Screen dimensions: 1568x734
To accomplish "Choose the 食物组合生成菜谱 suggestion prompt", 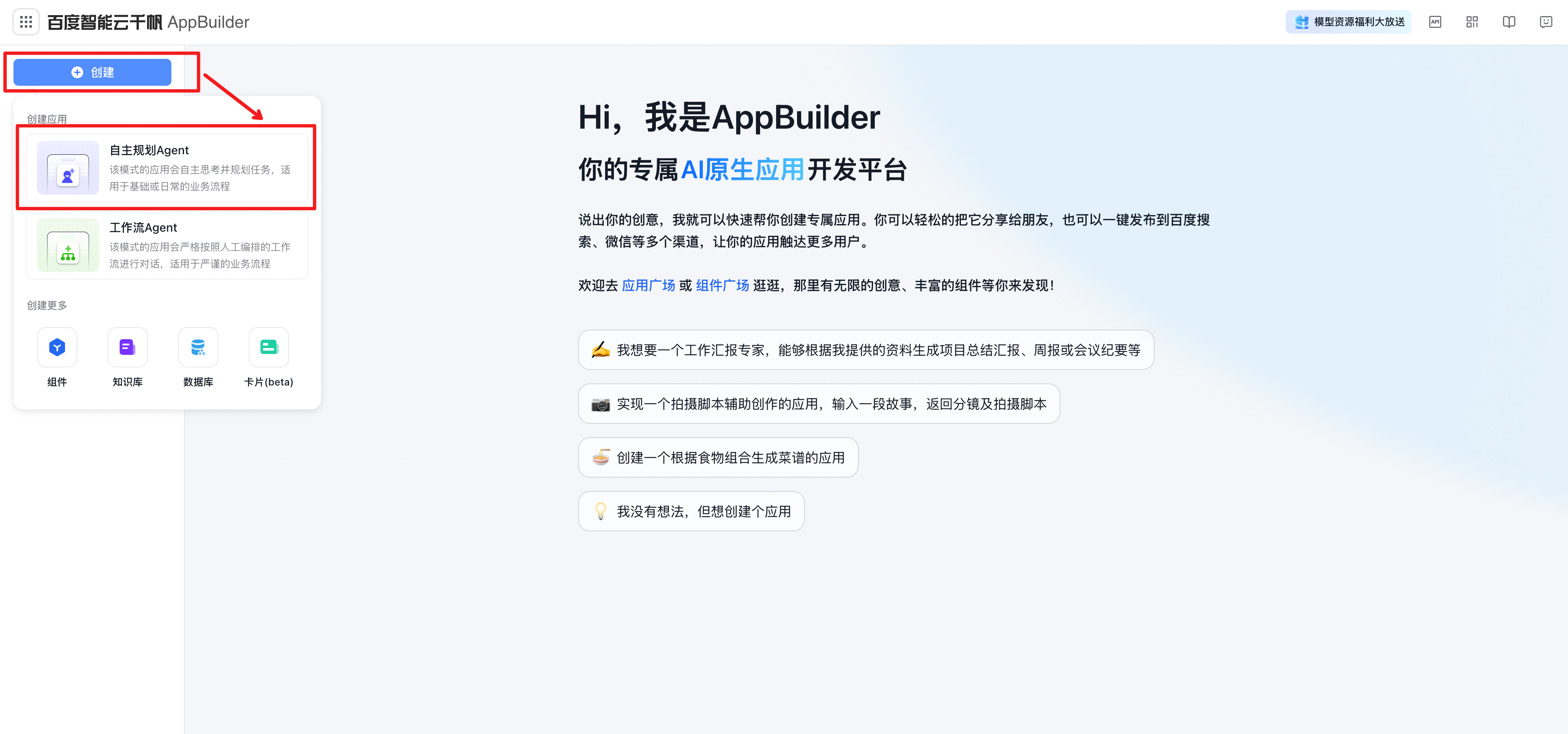I will pos(718,457).
